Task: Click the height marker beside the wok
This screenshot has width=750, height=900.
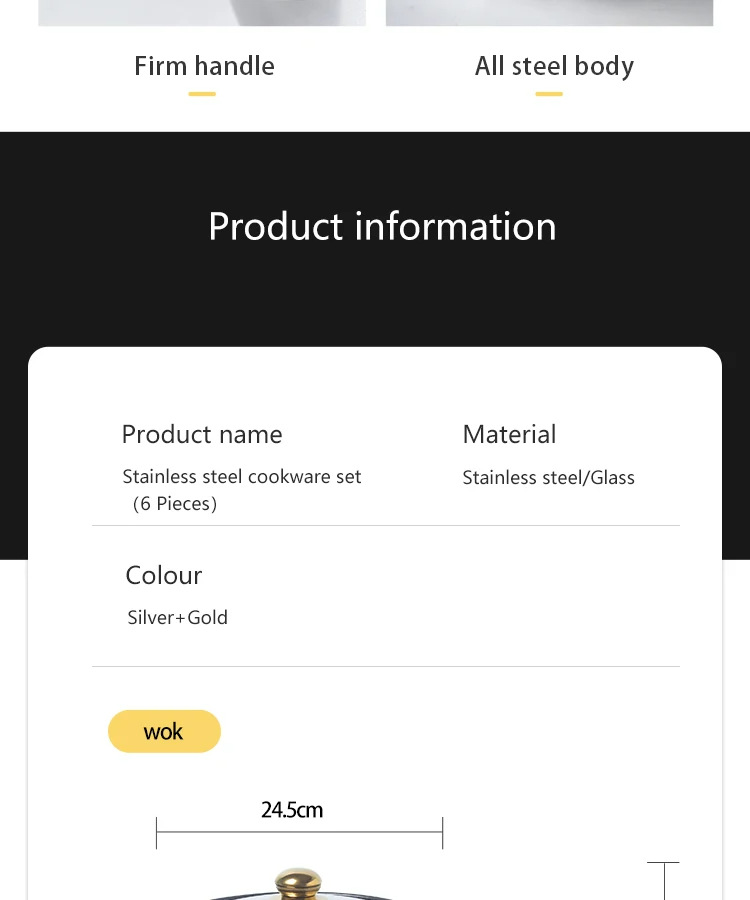Action: coord(663,878)
